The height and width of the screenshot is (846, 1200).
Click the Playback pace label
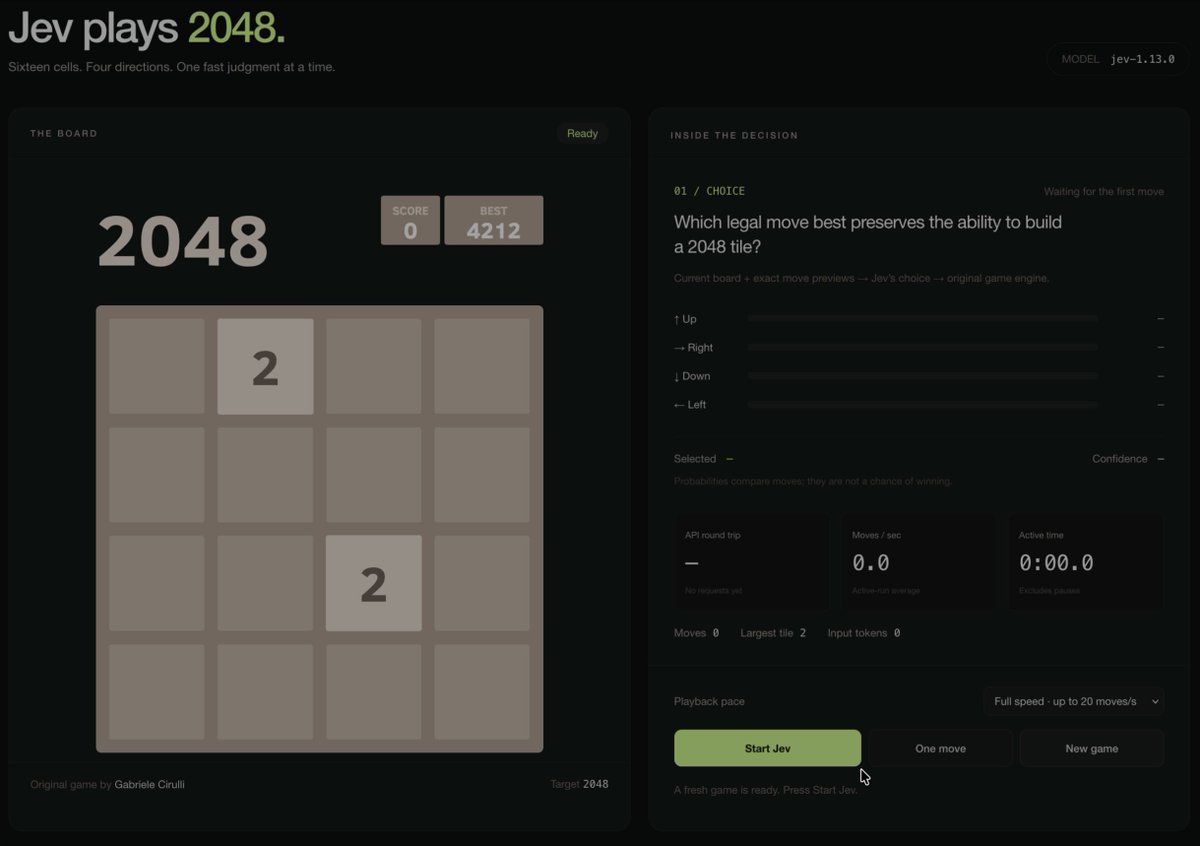point(709,701)
